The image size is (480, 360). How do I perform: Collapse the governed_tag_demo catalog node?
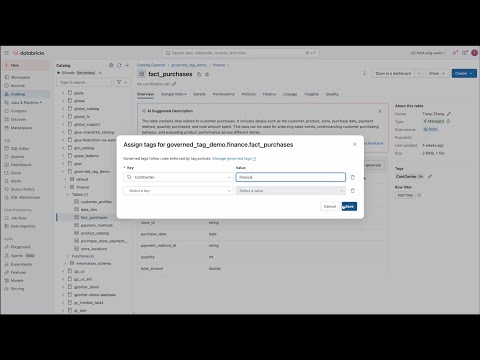(x=63, y=171)
